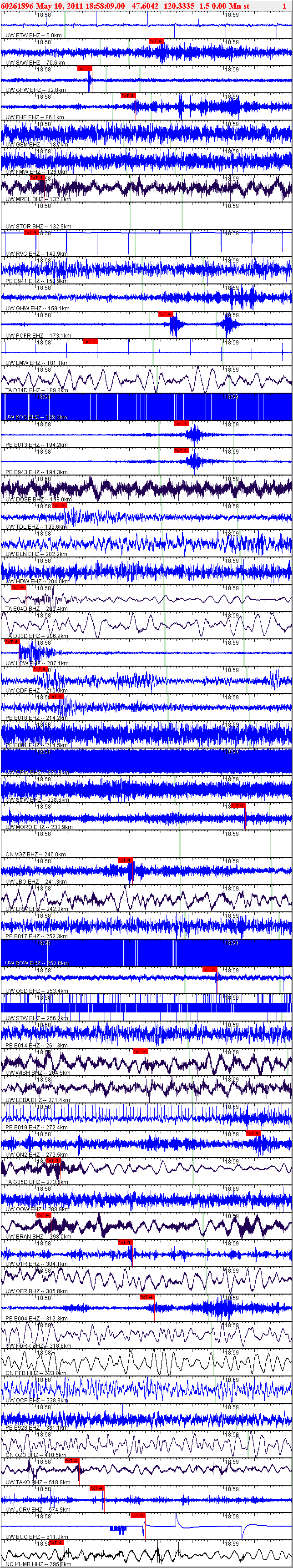Select the red pick flag on UW JBO trace
The width and height of the screenshot is (293, 1568).
pos(125,860)
